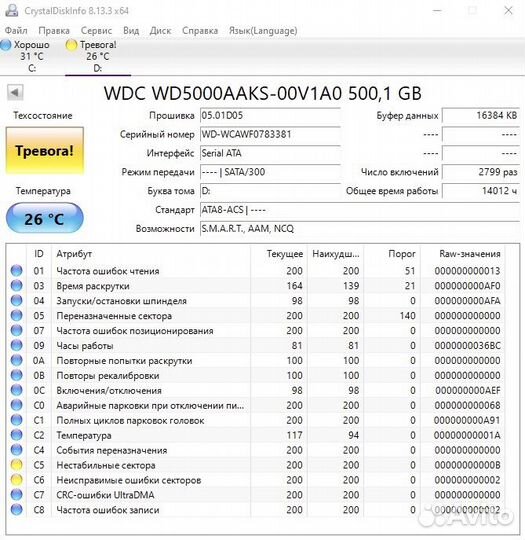Click status icon for Повторы рекалибровки
Screen dimensions: 525x540
tap(16, 375)
